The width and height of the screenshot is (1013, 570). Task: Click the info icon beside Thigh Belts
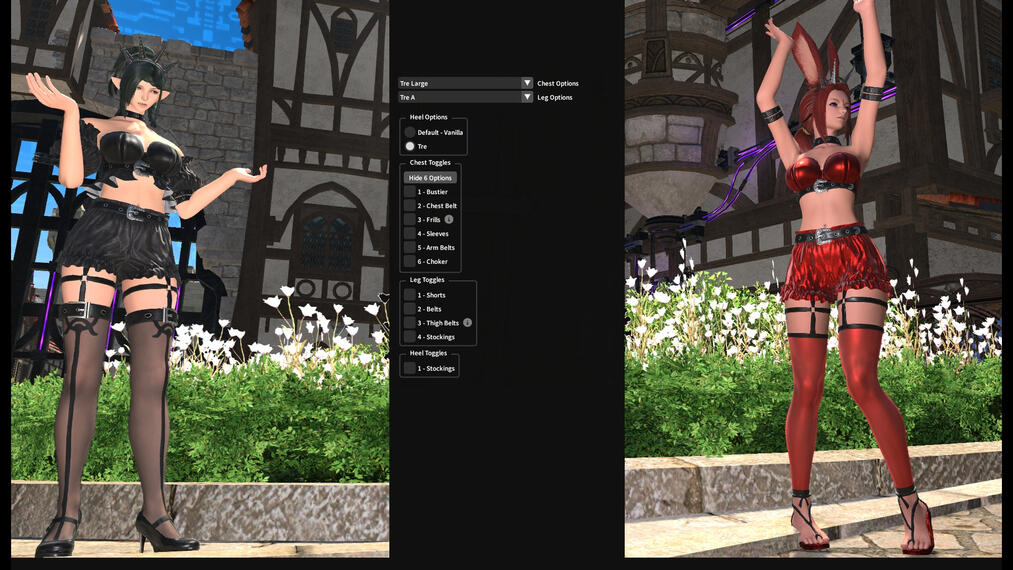coord(468,323)
